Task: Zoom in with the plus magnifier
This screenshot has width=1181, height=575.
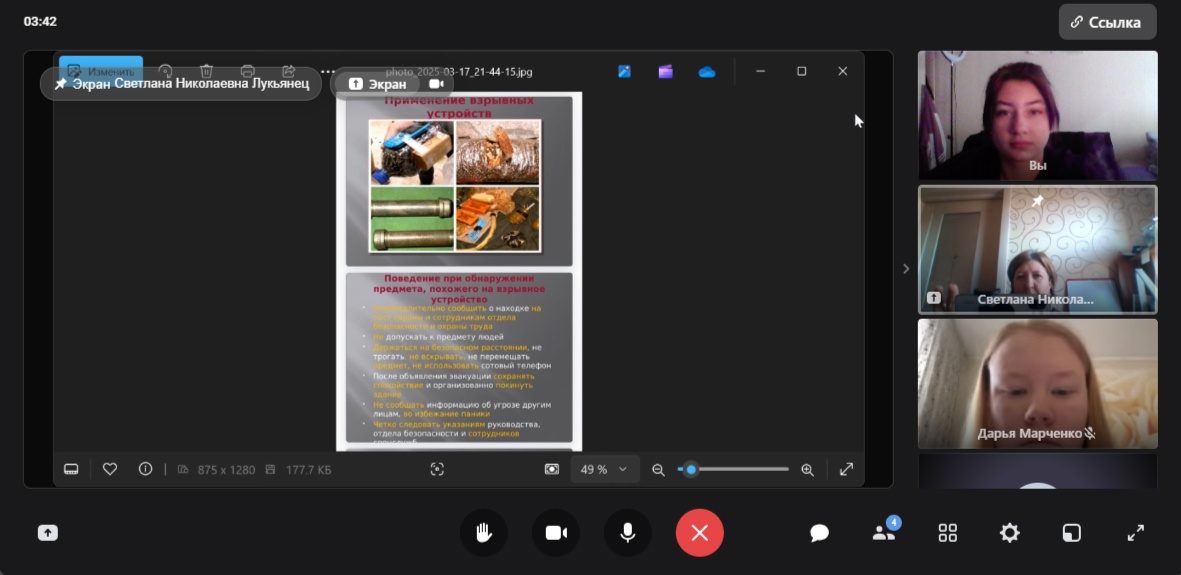Action: [807, 469]
